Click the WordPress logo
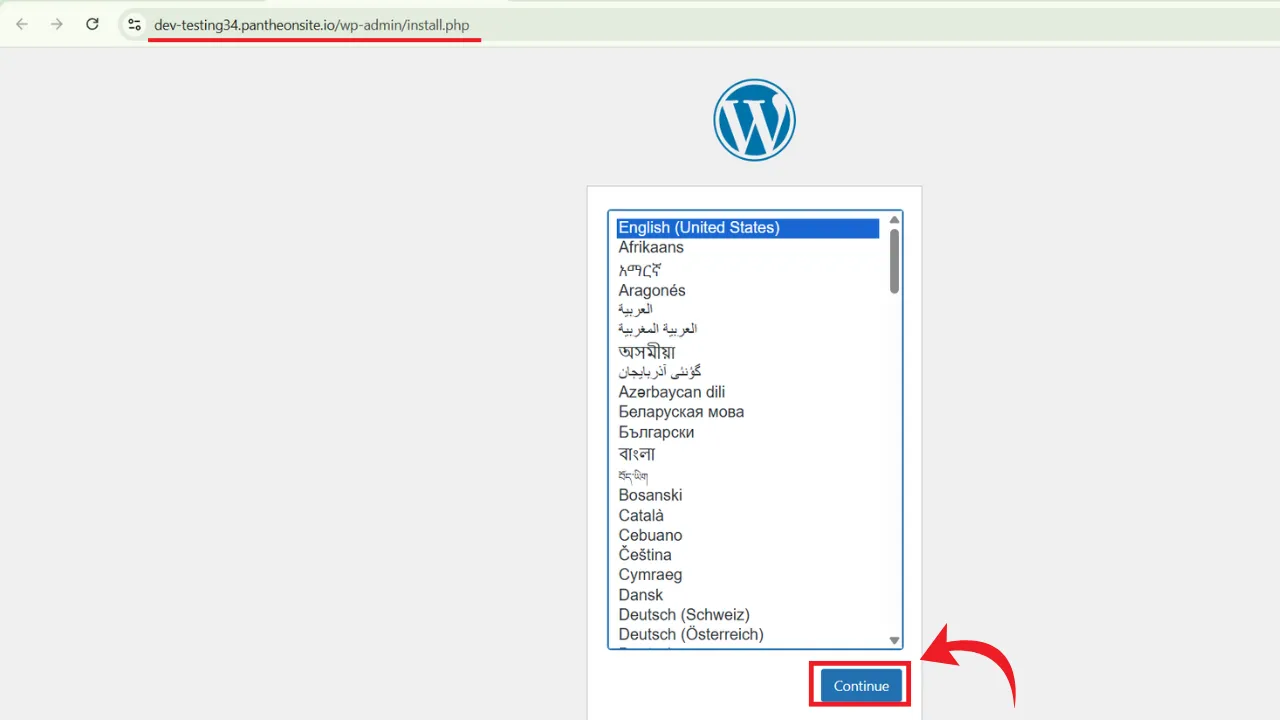1280x720 pixels. (x=754, y=120)
